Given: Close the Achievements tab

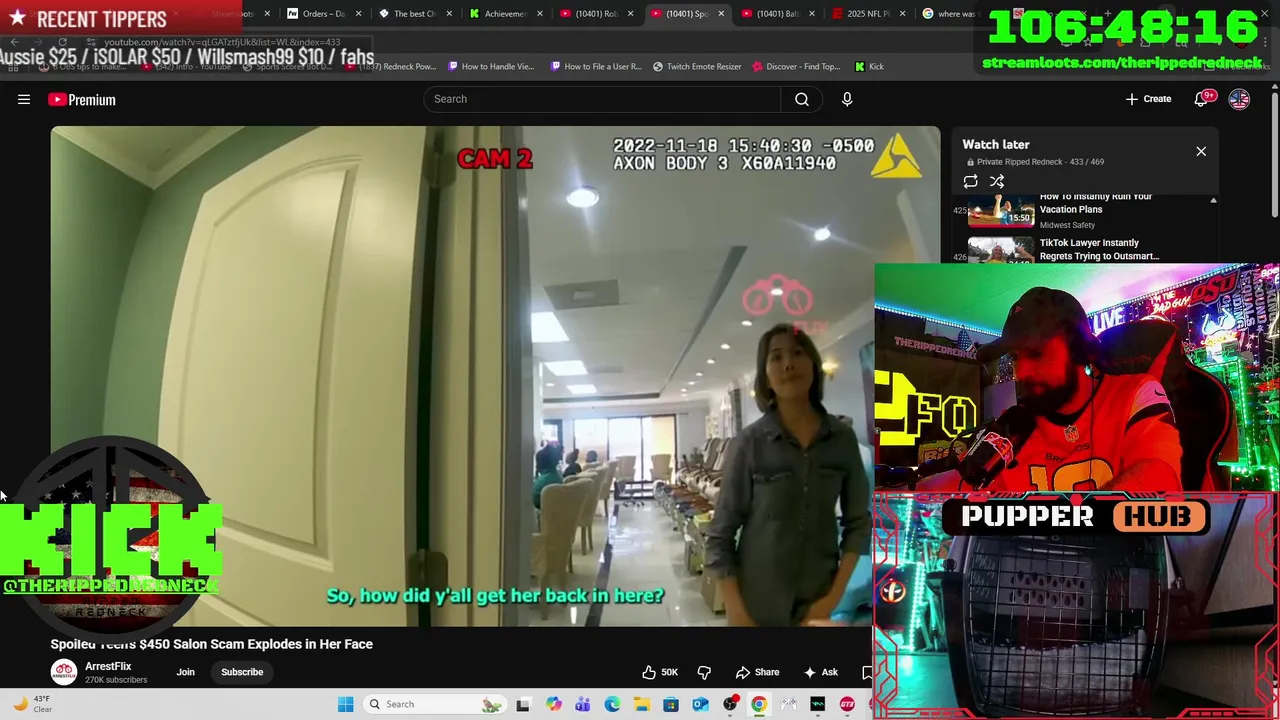Looking at the screenshot, I should (540, 14).
